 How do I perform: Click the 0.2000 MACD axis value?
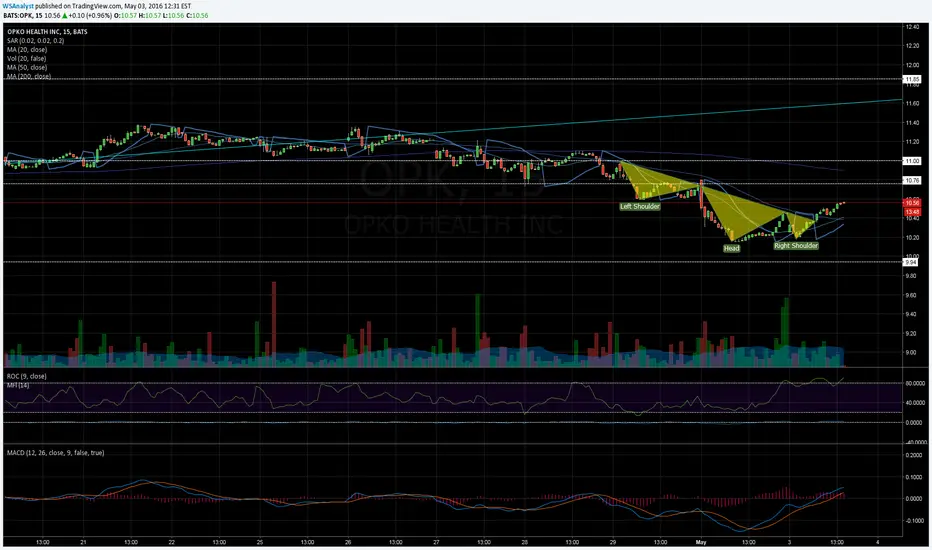(x=914, y=455)
